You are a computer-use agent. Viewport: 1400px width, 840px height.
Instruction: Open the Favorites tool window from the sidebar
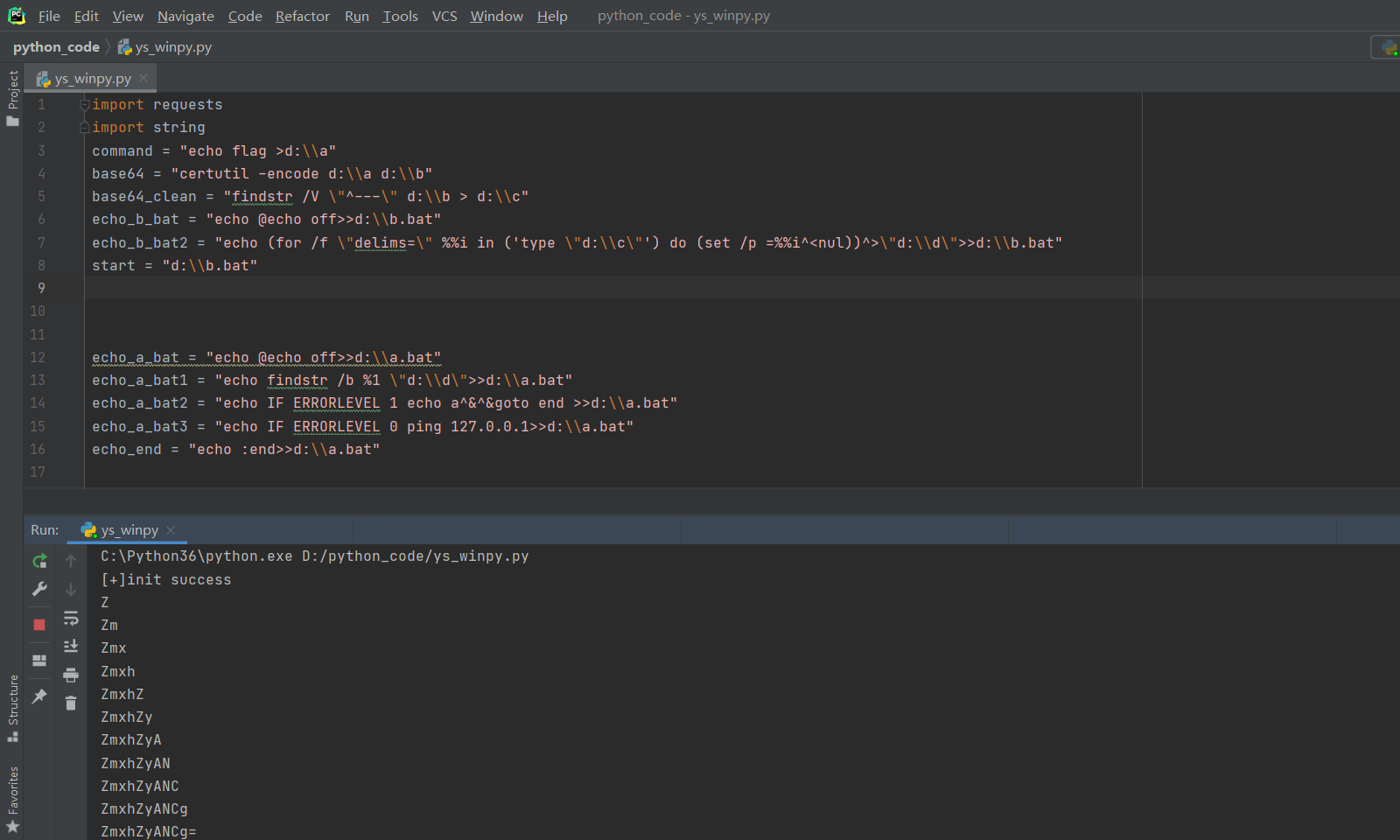pos(12,800)
